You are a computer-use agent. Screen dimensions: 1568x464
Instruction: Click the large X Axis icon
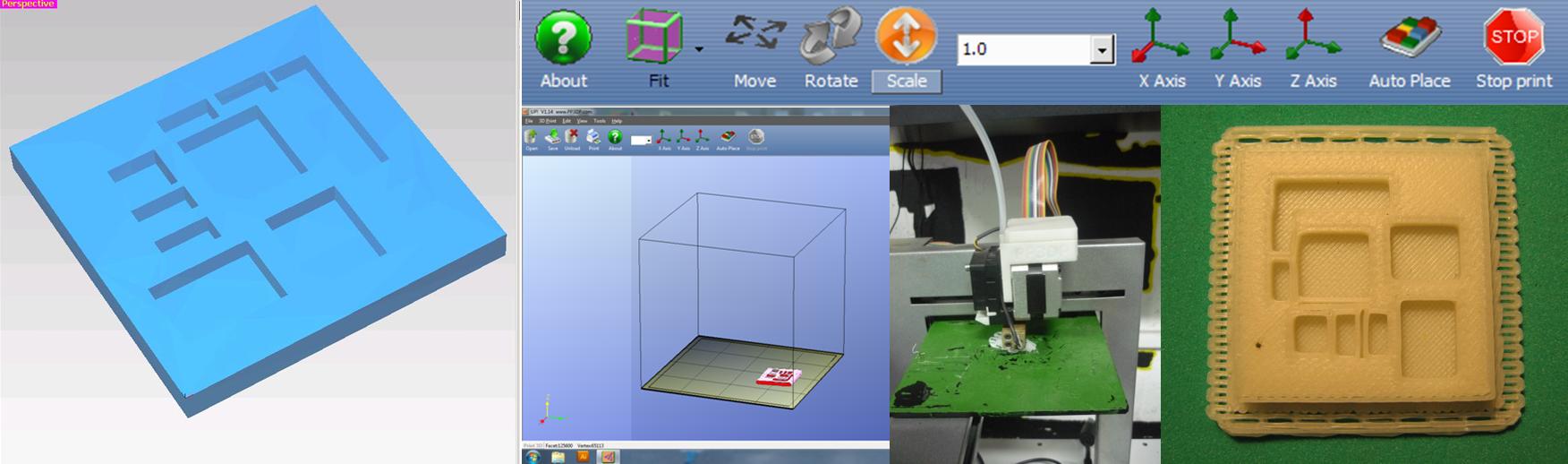(x=1161, y=36)
